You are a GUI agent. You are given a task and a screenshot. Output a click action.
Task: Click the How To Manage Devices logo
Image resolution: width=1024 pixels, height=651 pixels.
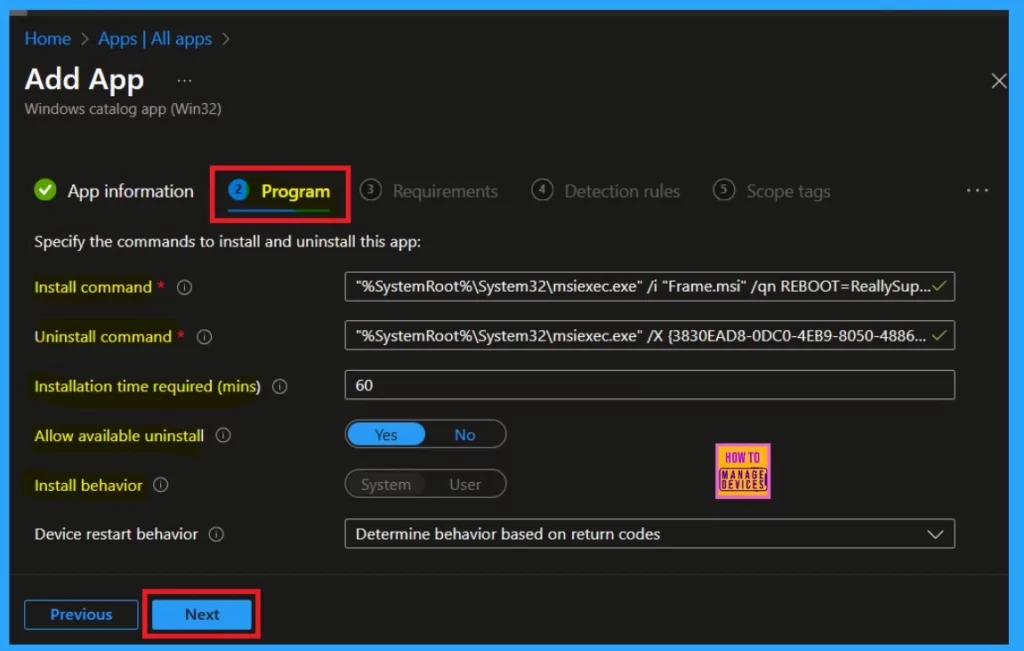pos(743,471)
